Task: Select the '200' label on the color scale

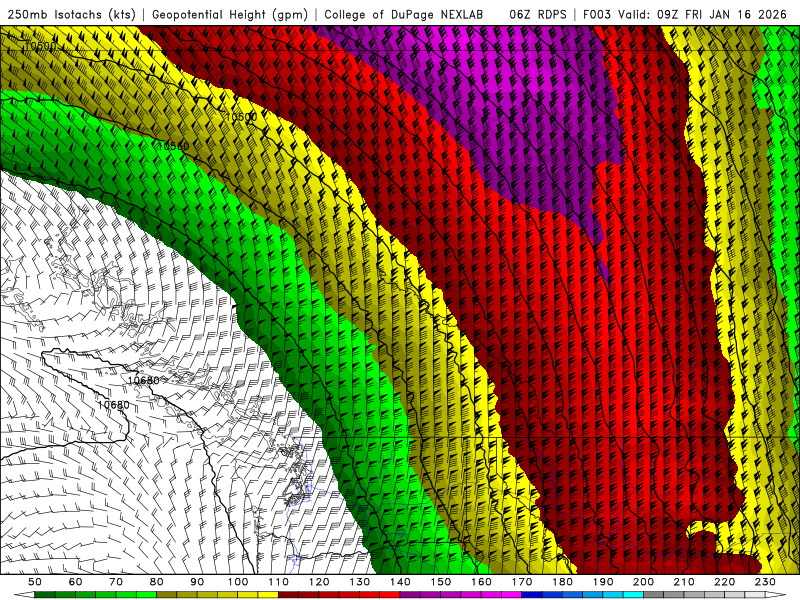Action: coord(643,582)
